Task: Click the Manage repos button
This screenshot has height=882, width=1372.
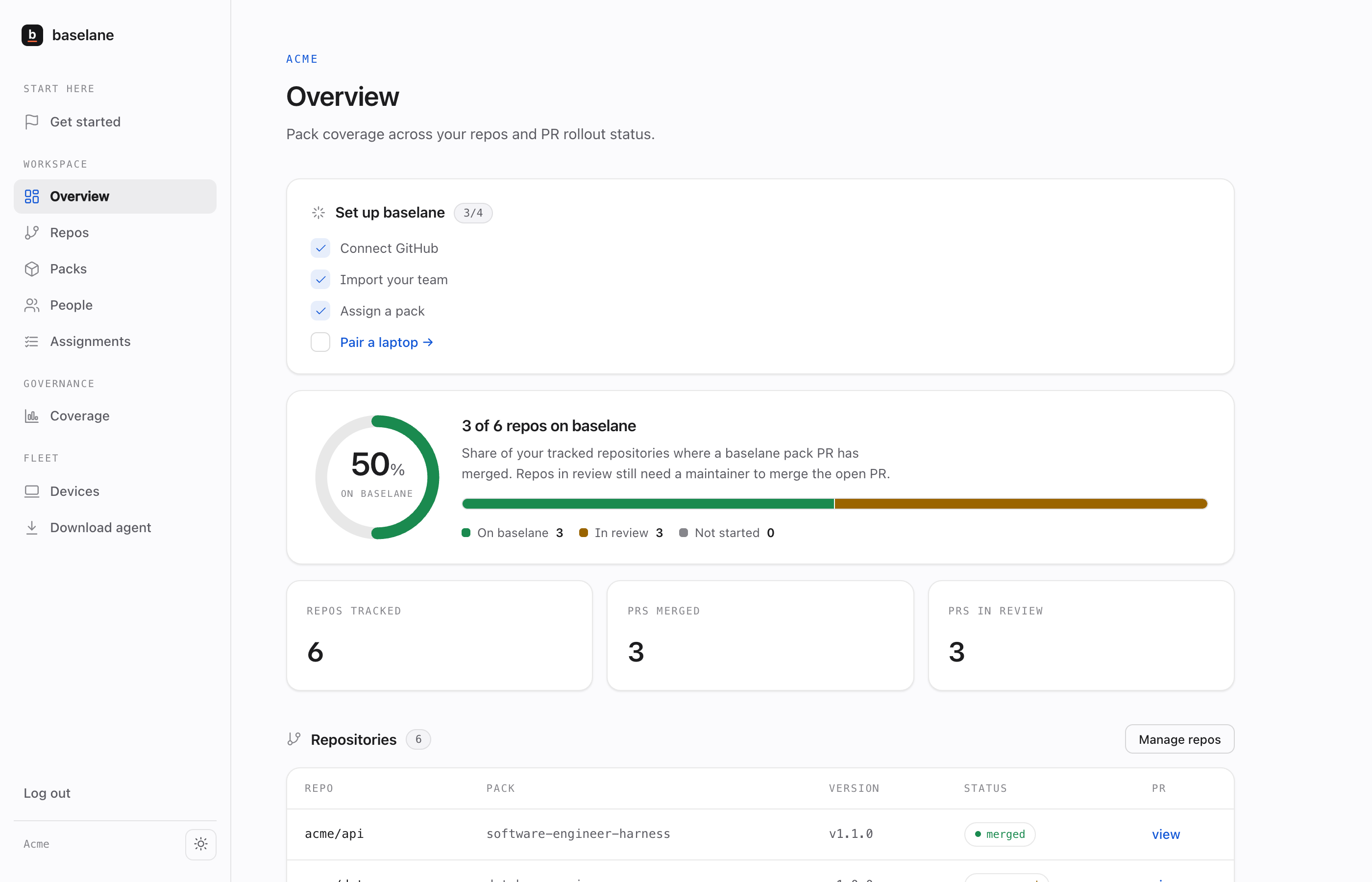Action: 1179,739
